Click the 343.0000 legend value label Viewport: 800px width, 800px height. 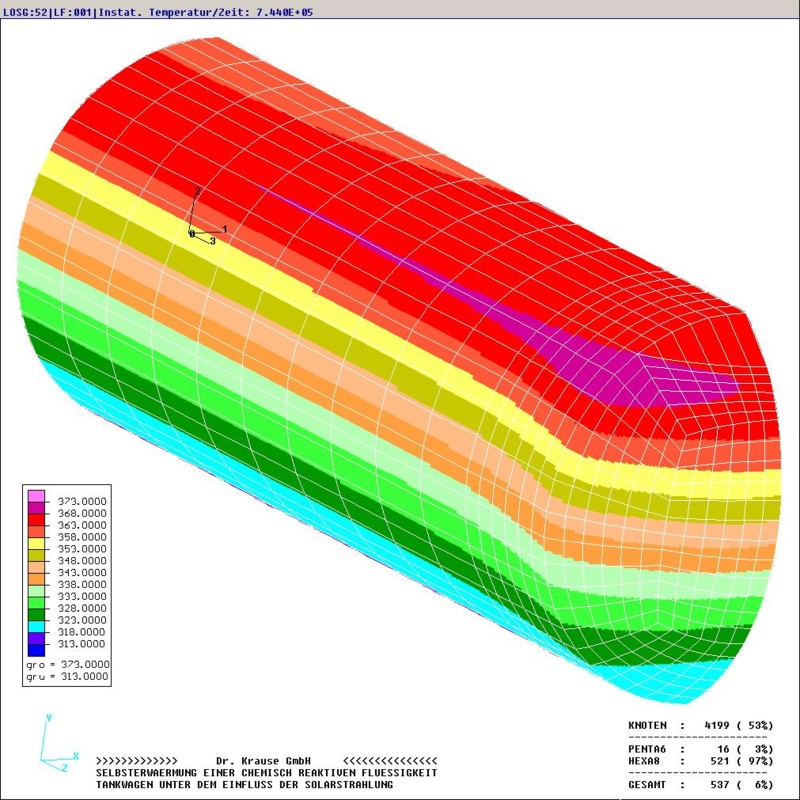point(82,572)
